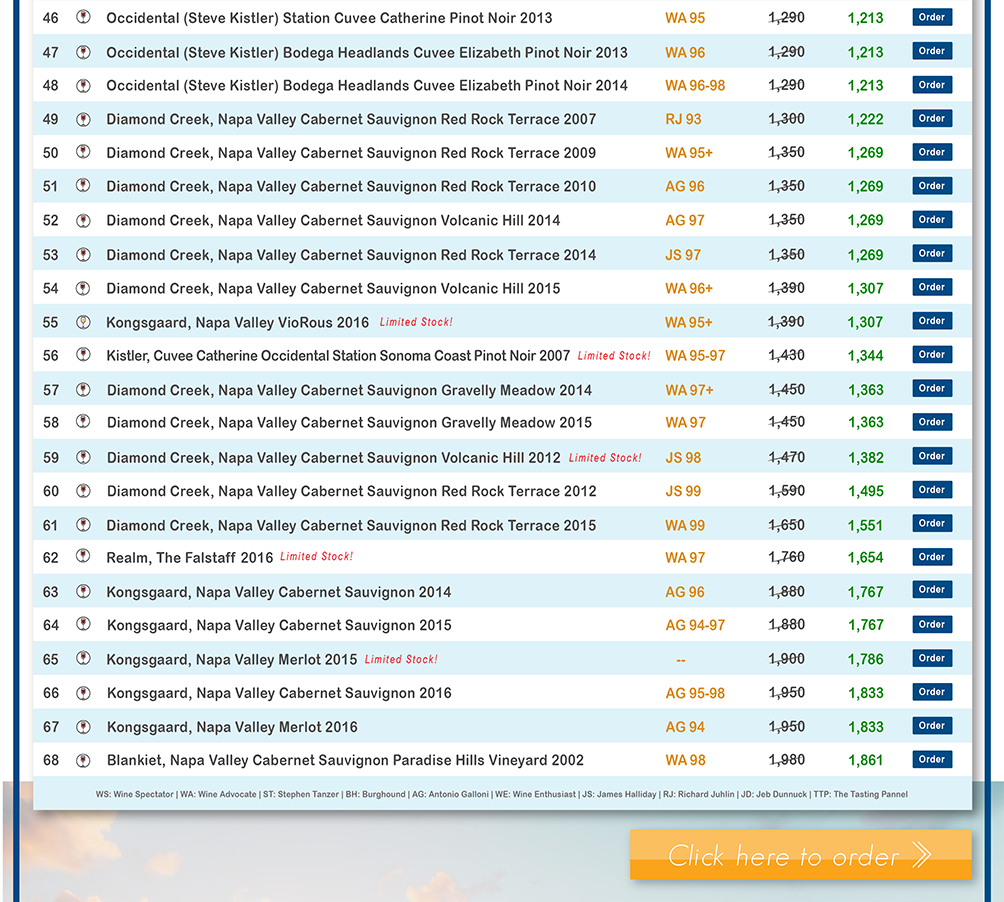Order Kongsgaard VioRous 2016
Viewport: 1004px width, 902px height.
point(932,321)
